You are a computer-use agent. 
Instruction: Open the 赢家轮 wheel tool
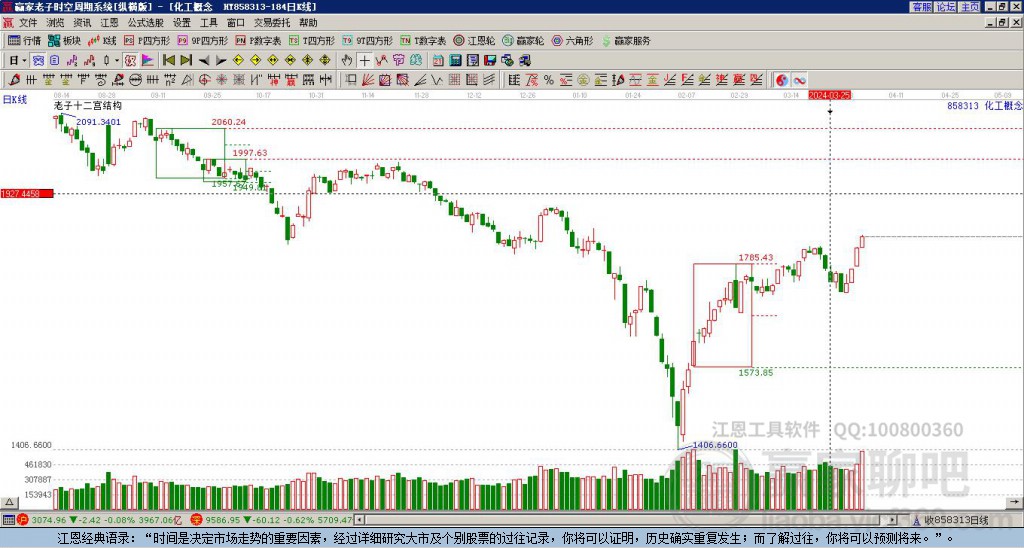(523, 40)
